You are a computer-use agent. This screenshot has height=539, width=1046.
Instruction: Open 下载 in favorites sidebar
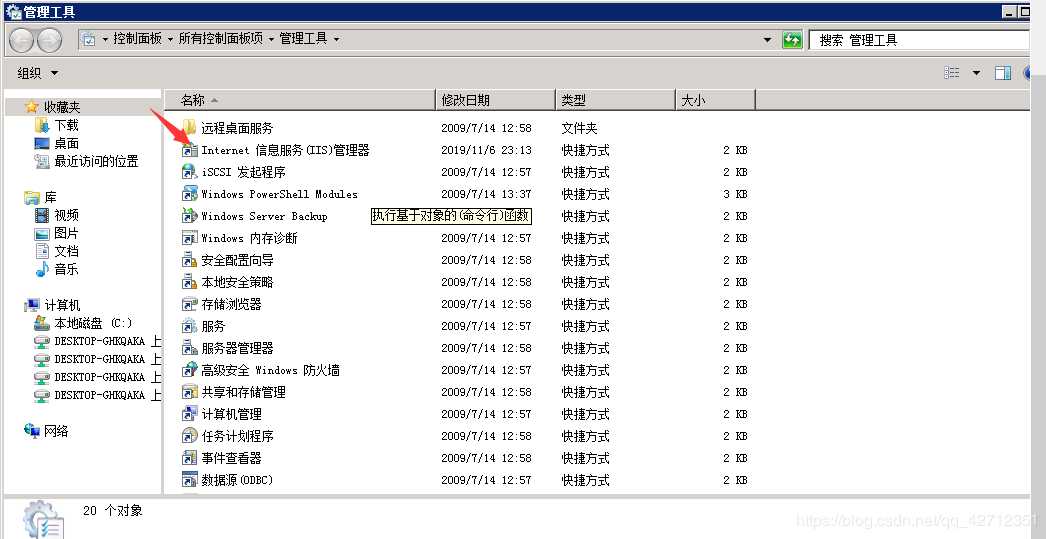pos(67,125)
